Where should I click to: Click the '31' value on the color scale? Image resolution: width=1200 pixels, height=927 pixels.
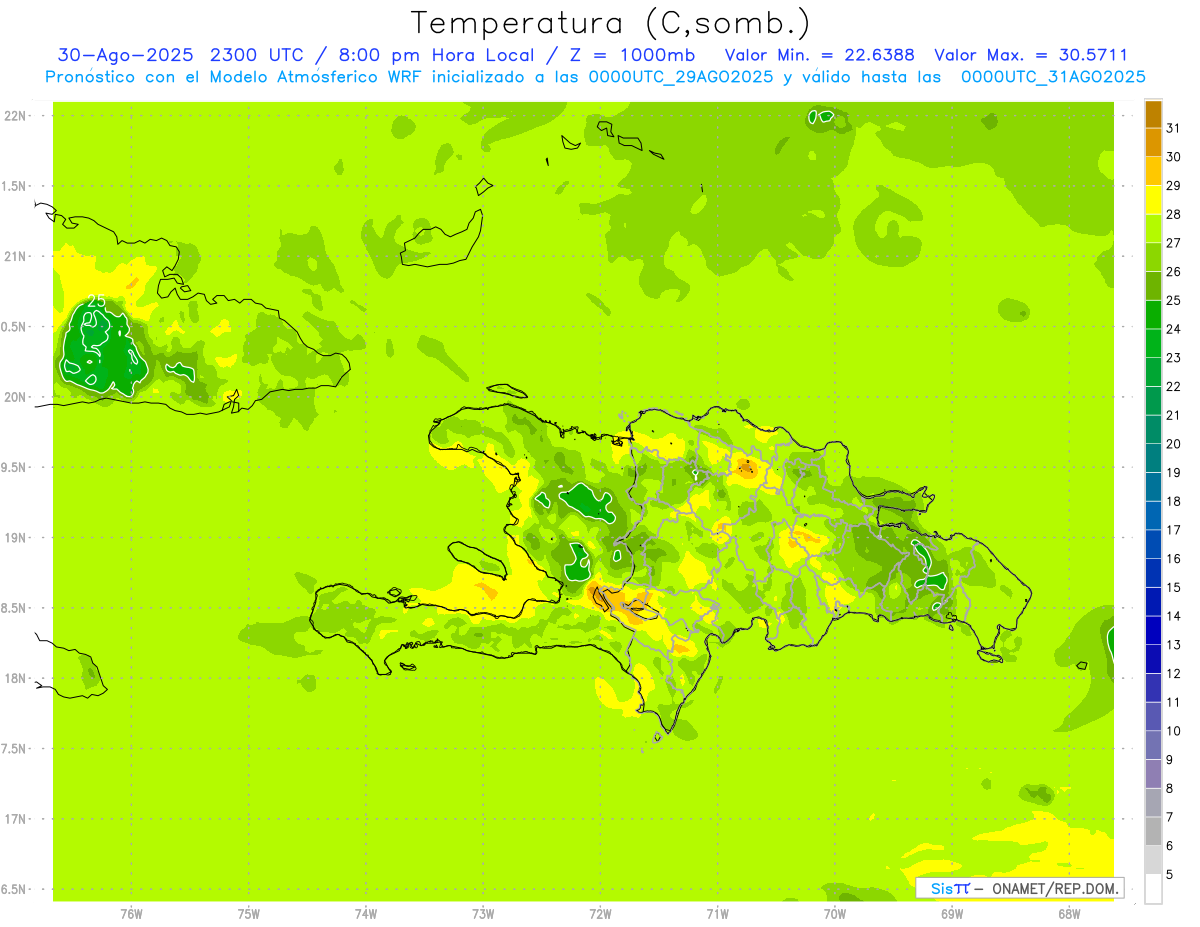[1173, 128]
